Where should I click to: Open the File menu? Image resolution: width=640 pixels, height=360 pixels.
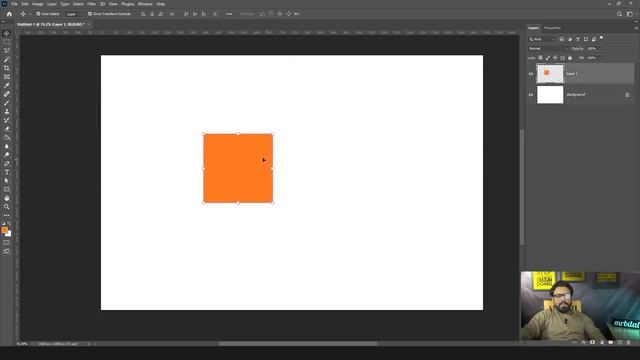(x=14, y=4)
